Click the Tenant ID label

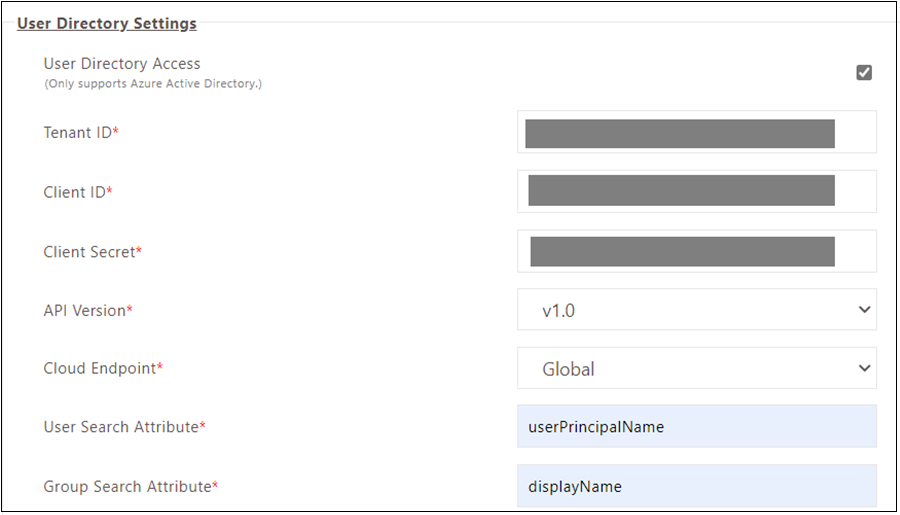pos(81,133)
